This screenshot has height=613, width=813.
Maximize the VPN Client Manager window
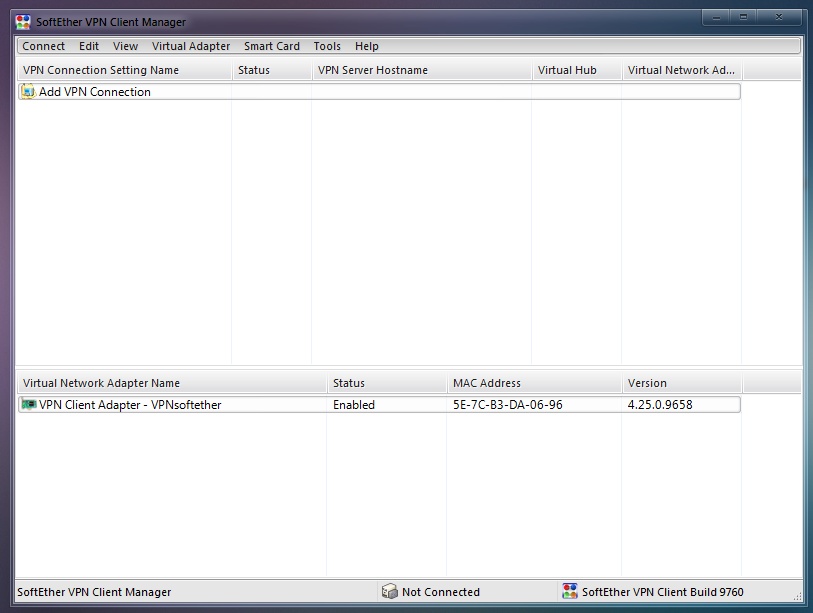pos(743,17)
